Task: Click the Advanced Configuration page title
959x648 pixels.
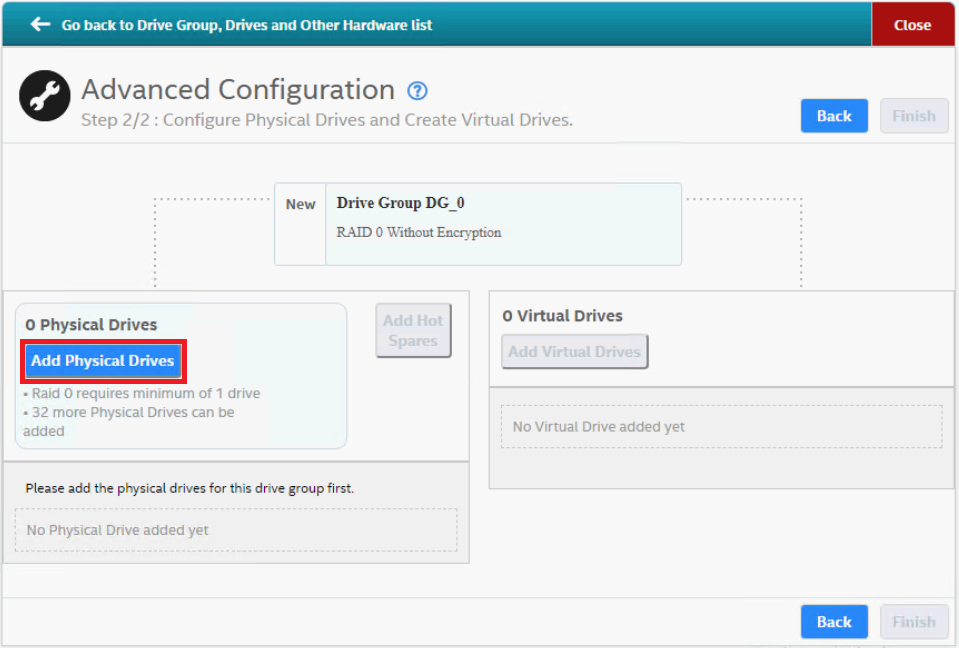Action: click(x=238, y=90)
